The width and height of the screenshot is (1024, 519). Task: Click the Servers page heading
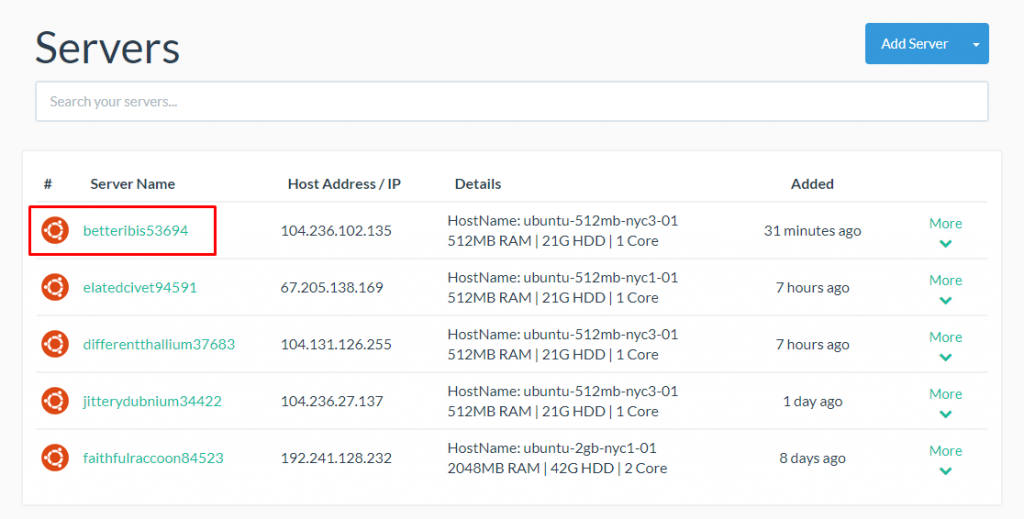click(108, 48)
